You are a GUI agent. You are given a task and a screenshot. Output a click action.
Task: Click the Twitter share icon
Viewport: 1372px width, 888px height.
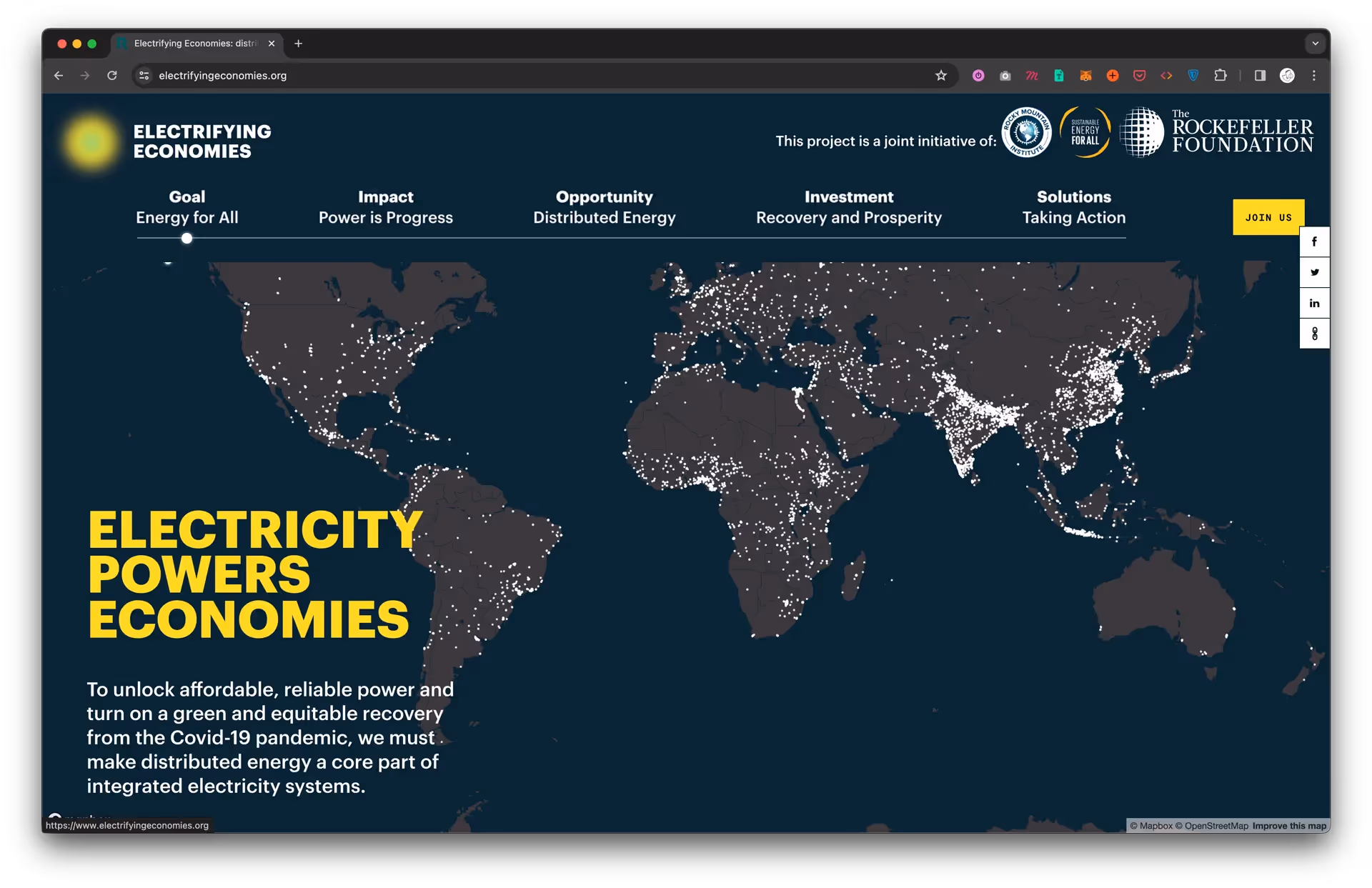coord(1313,272)
